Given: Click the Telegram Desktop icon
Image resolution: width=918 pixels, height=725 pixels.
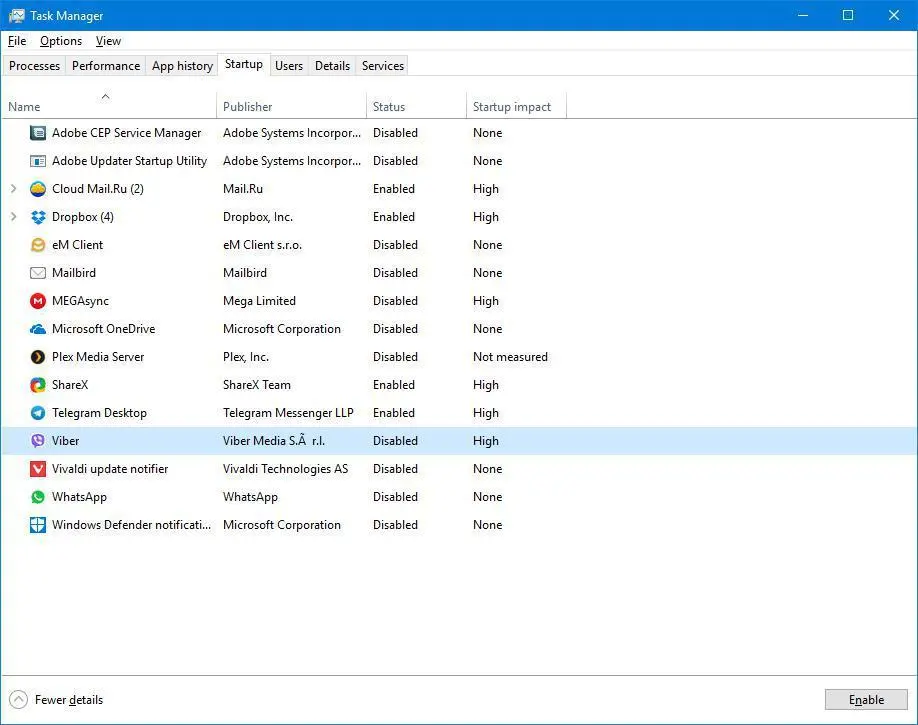Looking at the screenshot, I should 38,413.
